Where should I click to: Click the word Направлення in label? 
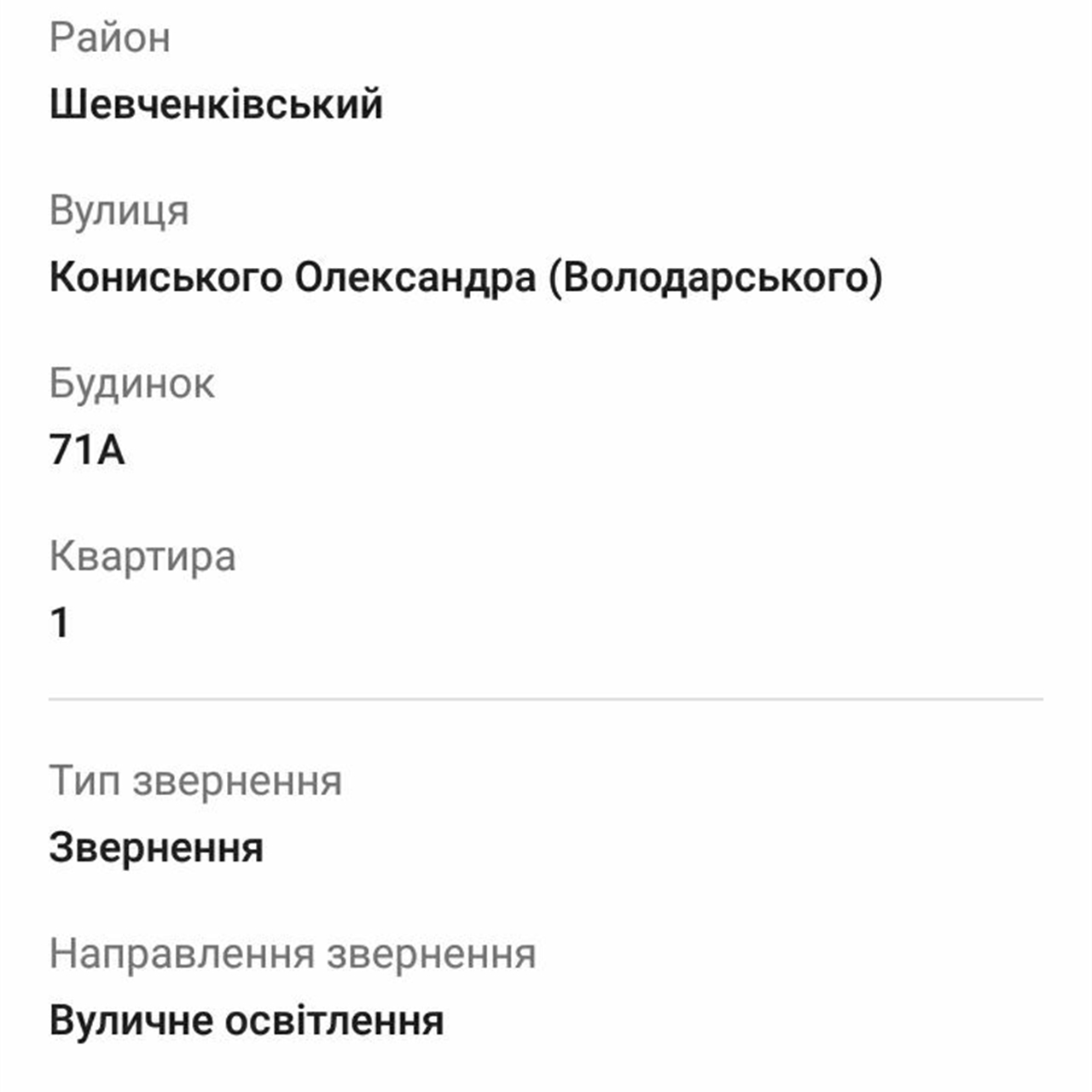tap(182, 954)
